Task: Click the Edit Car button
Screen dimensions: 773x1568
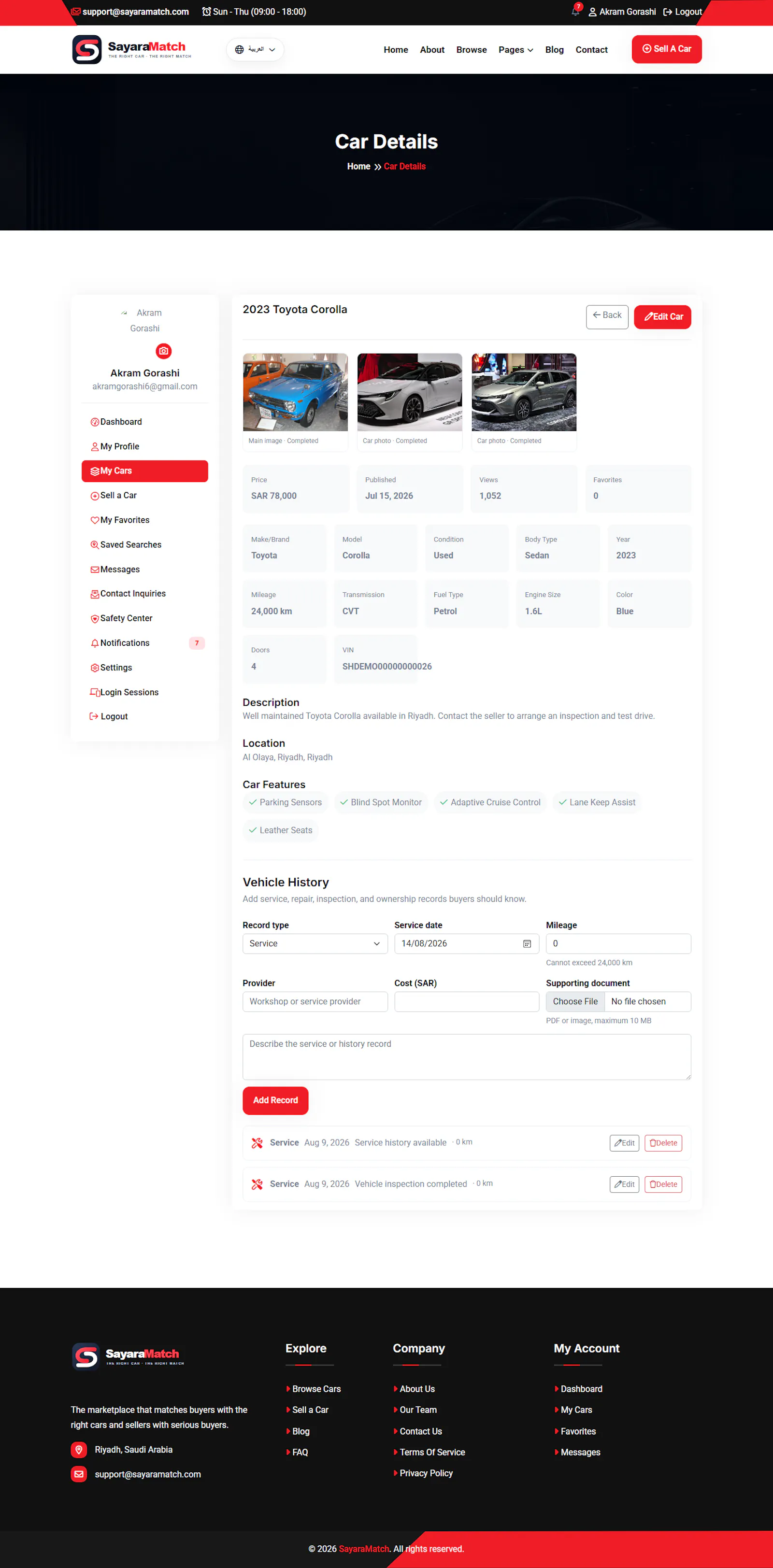Action: pyautogui.click(x=662, y=316)
